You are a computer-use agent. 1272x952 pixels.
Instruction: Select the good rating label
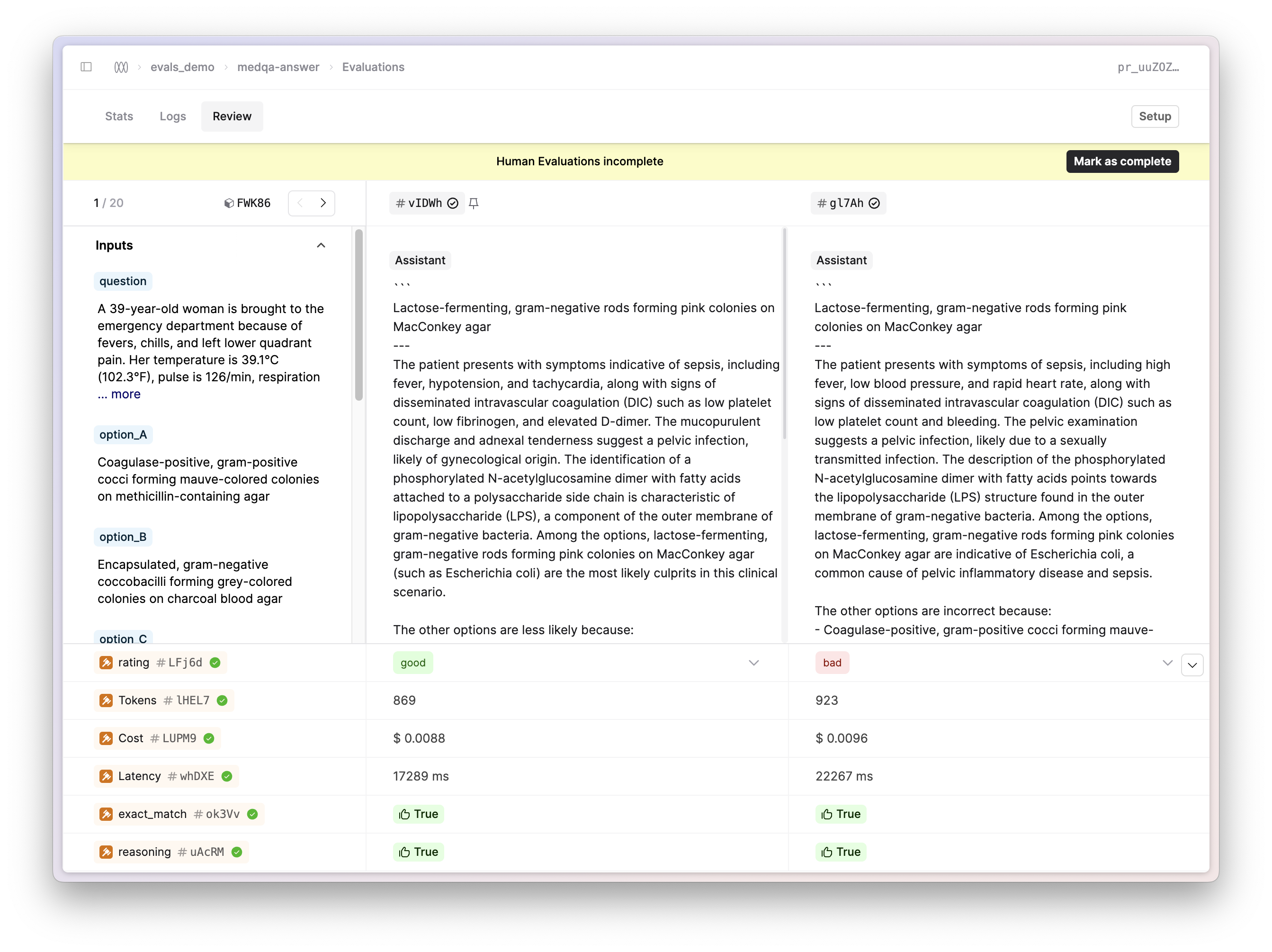point(413,663)
